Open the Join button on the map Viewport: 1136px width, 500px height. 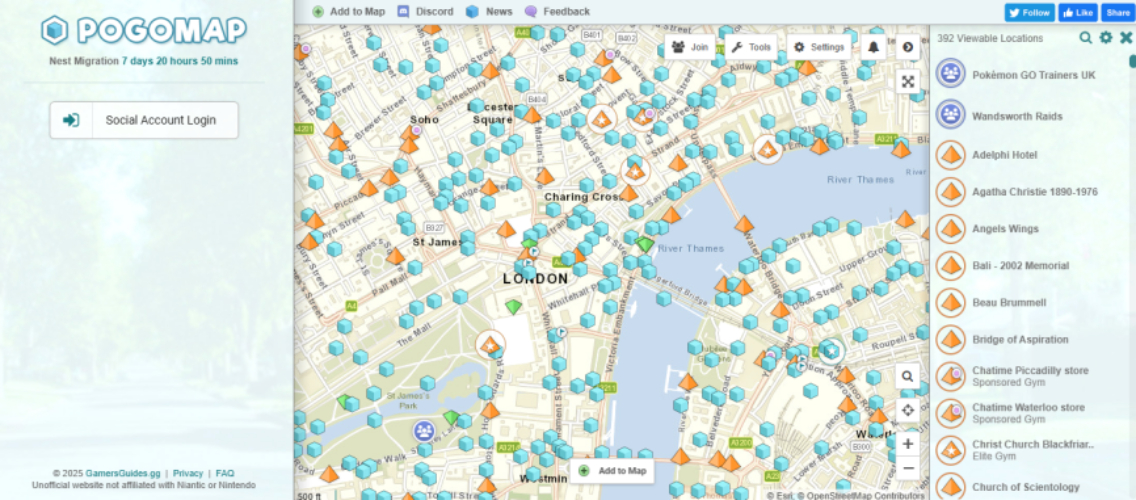690,47
